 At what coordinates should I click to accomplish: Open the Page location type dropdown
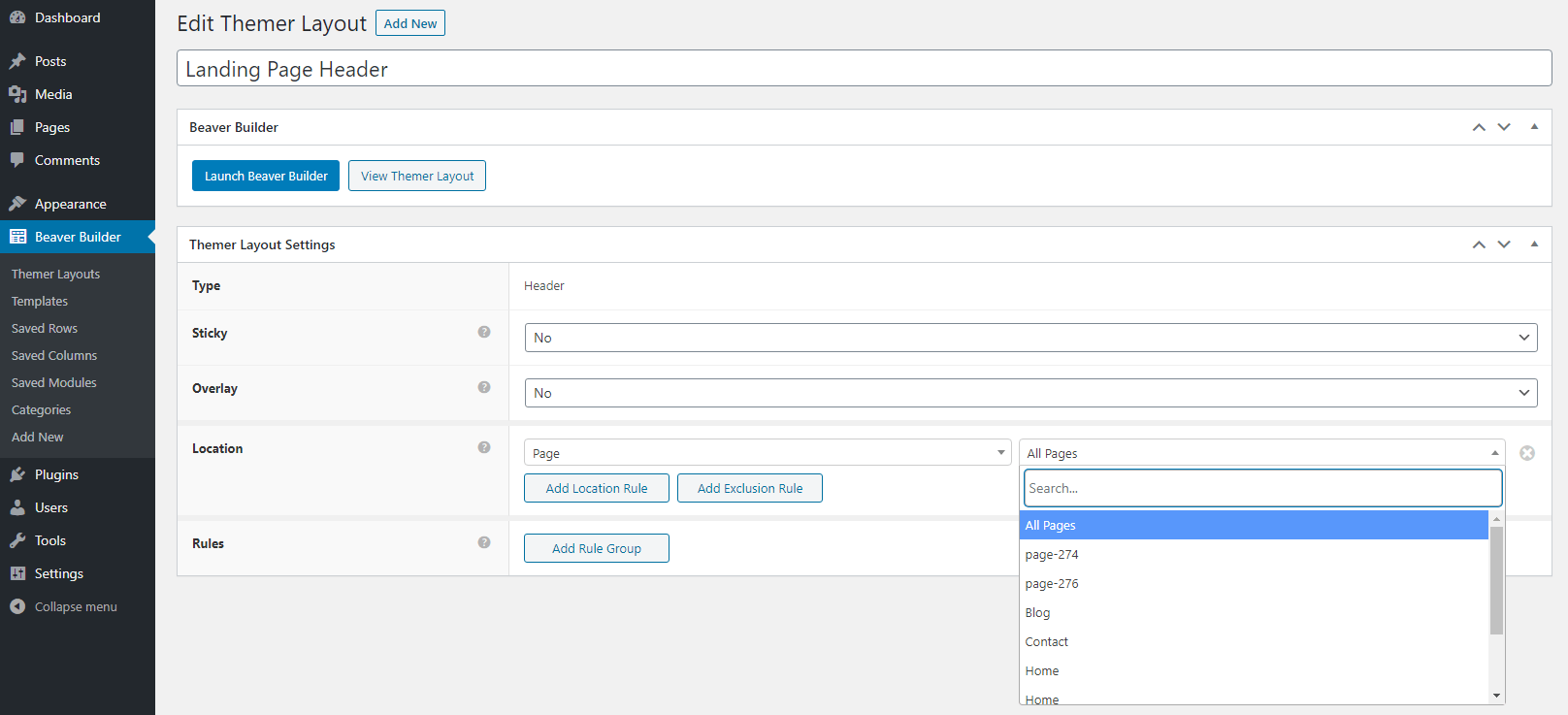point(768,453)
